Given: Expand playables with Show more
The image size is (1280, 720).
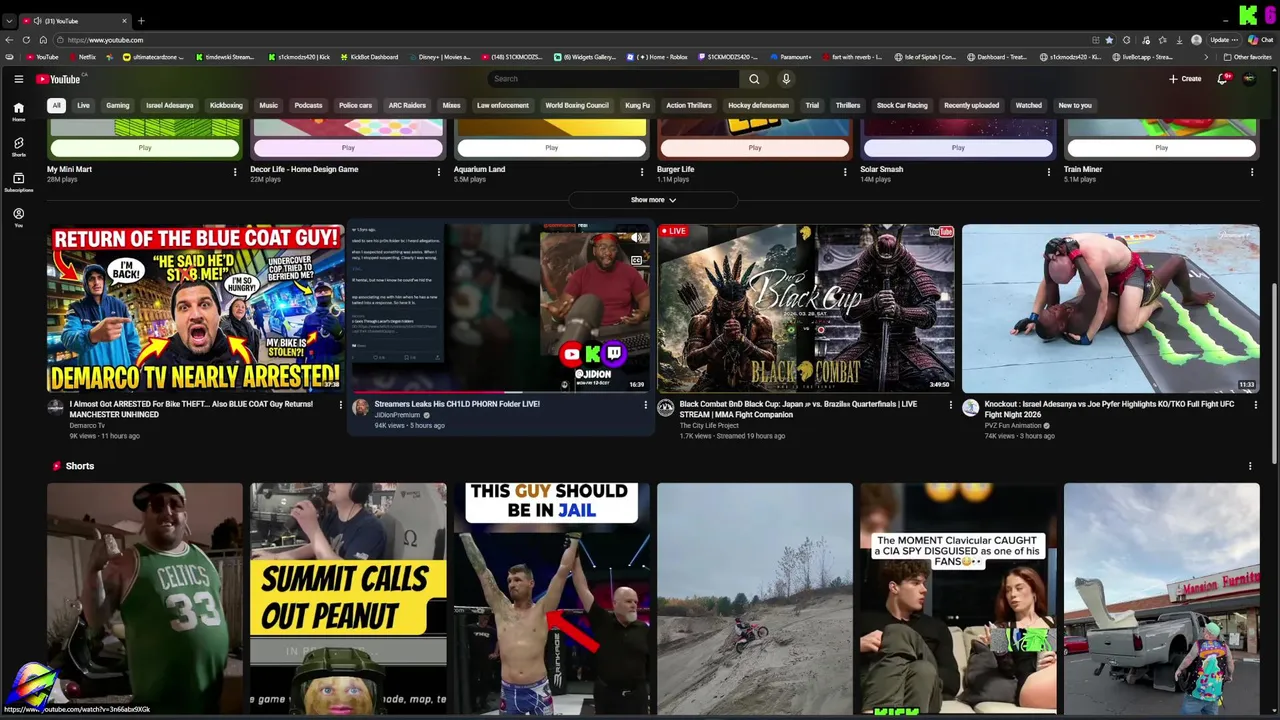Looking at the screenshot, I should [653, 200].
